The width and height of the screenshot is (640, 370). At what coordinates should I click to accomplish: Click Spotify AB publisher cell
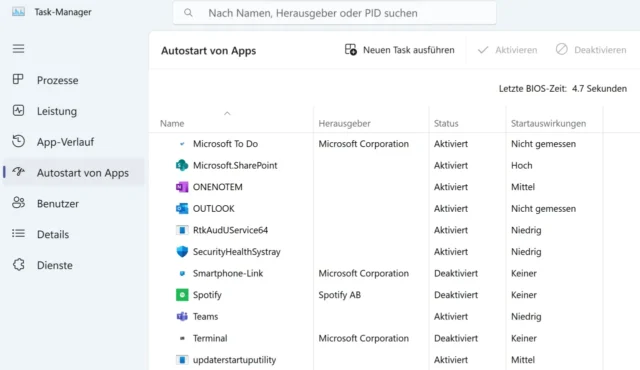pyautogui.click(x=340, y=295)
